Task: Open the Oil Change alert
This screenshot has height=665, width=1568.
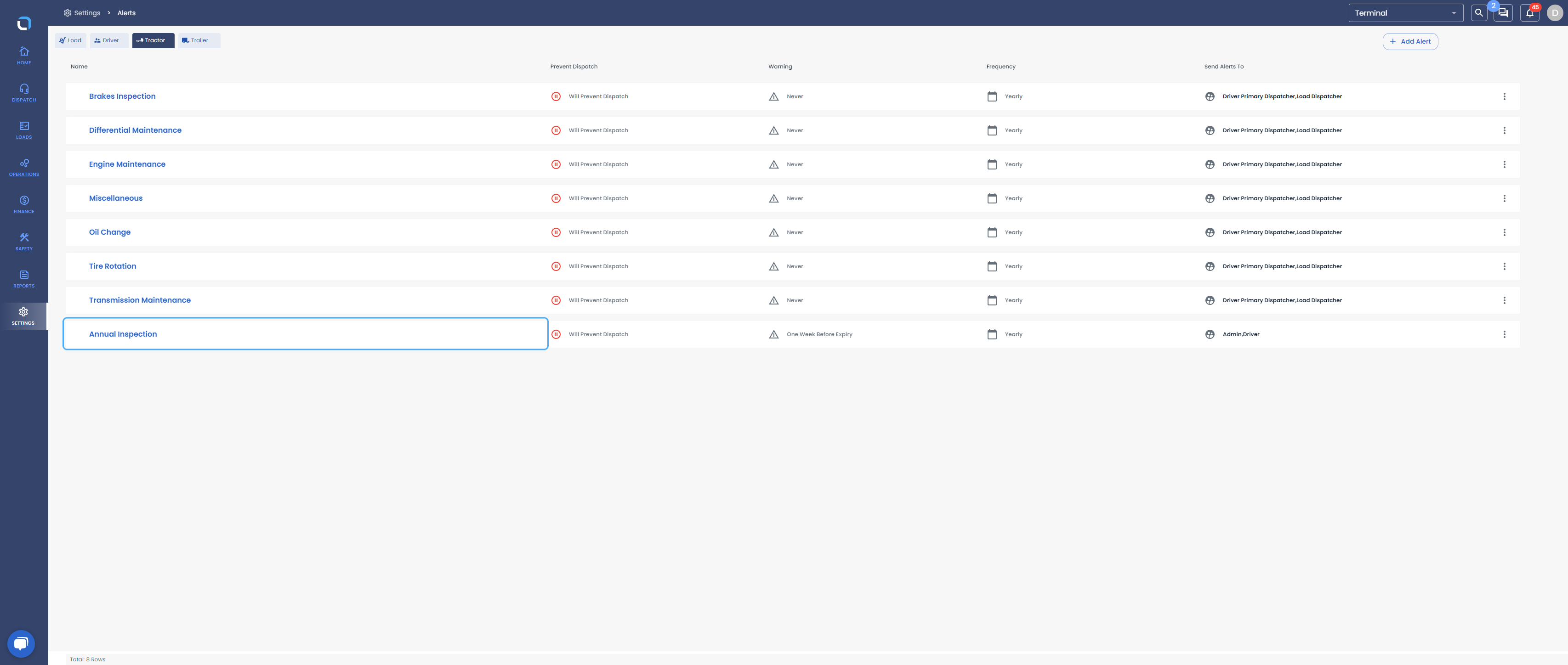Action: [109, 232]
